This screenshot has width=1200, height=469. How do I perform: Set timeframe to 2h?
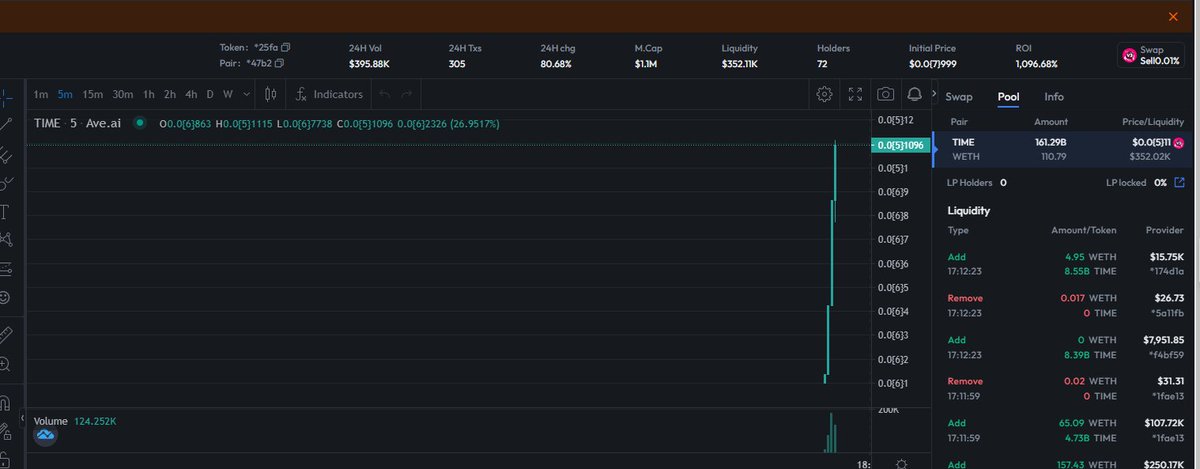point(170,94)
